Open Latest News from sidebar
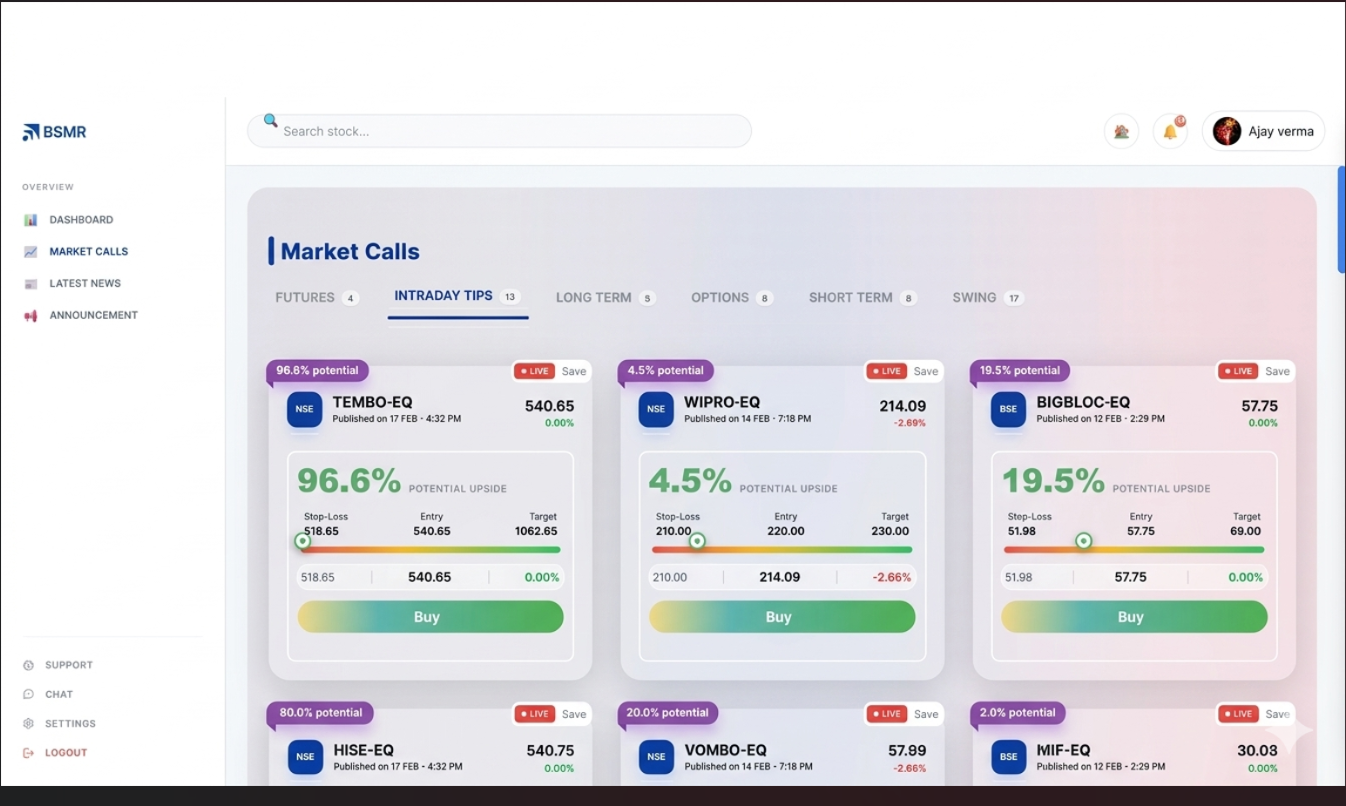The image size is (1346, 806). 85,283
